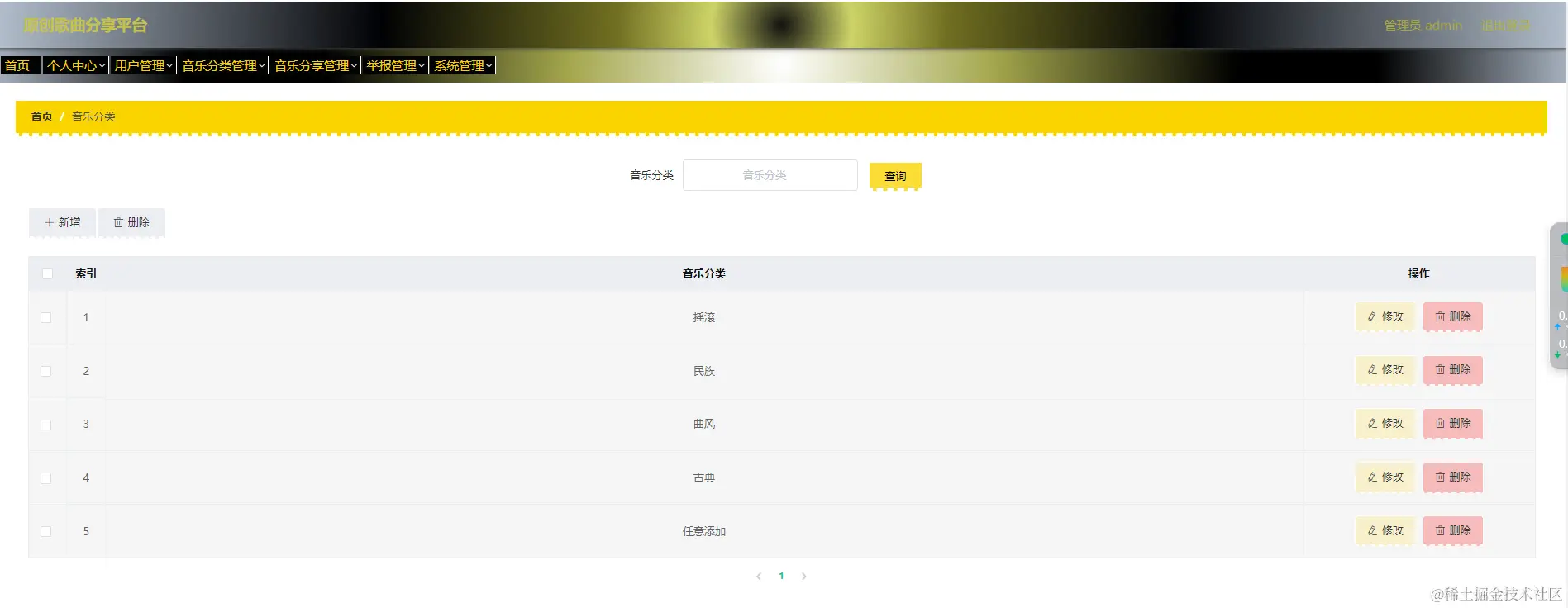Expand the 音乐分类管理 dropdown menu

[x=223, y=65]
